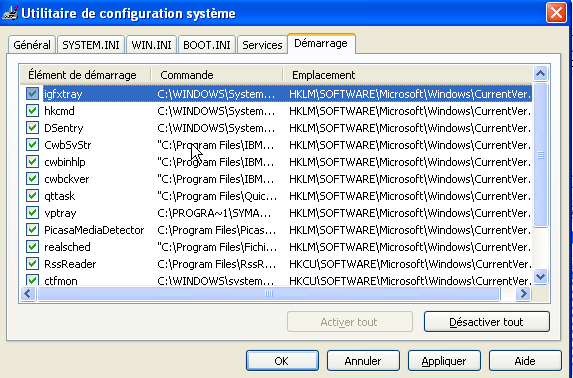573x378 pixels.
Task: Click vptray's HKLM\SOFTWARE location cell
Action: click(410, 213)
